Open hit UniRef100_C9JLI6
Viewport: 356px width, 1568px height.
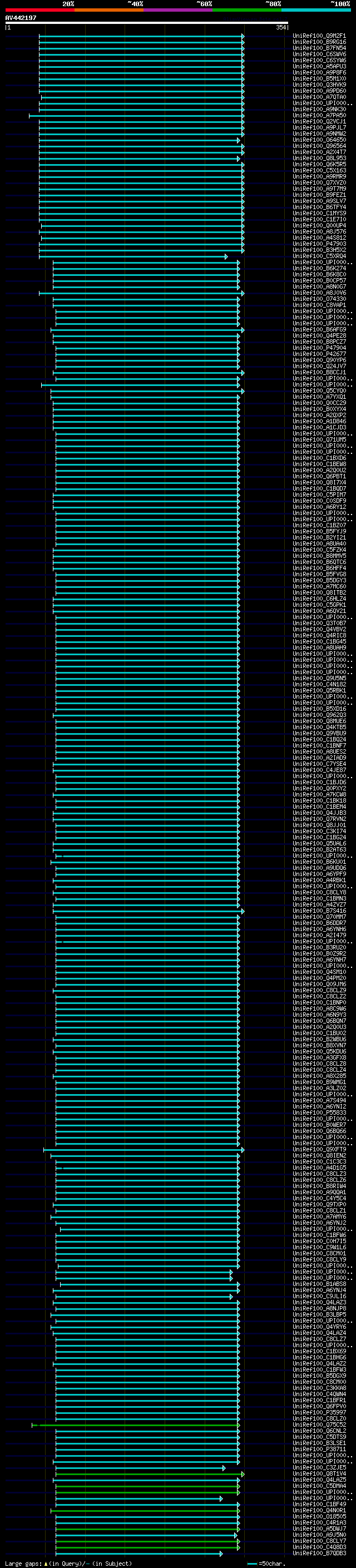tap(319, 1296)
